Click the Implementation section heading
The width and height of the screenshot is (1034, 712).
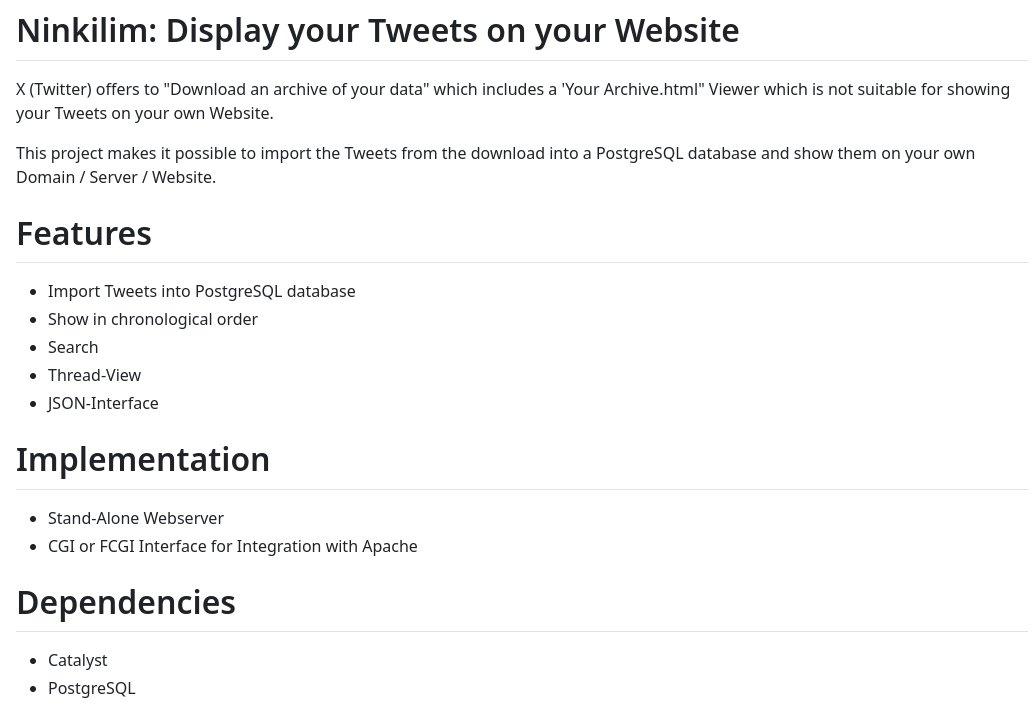coord(143,460)
